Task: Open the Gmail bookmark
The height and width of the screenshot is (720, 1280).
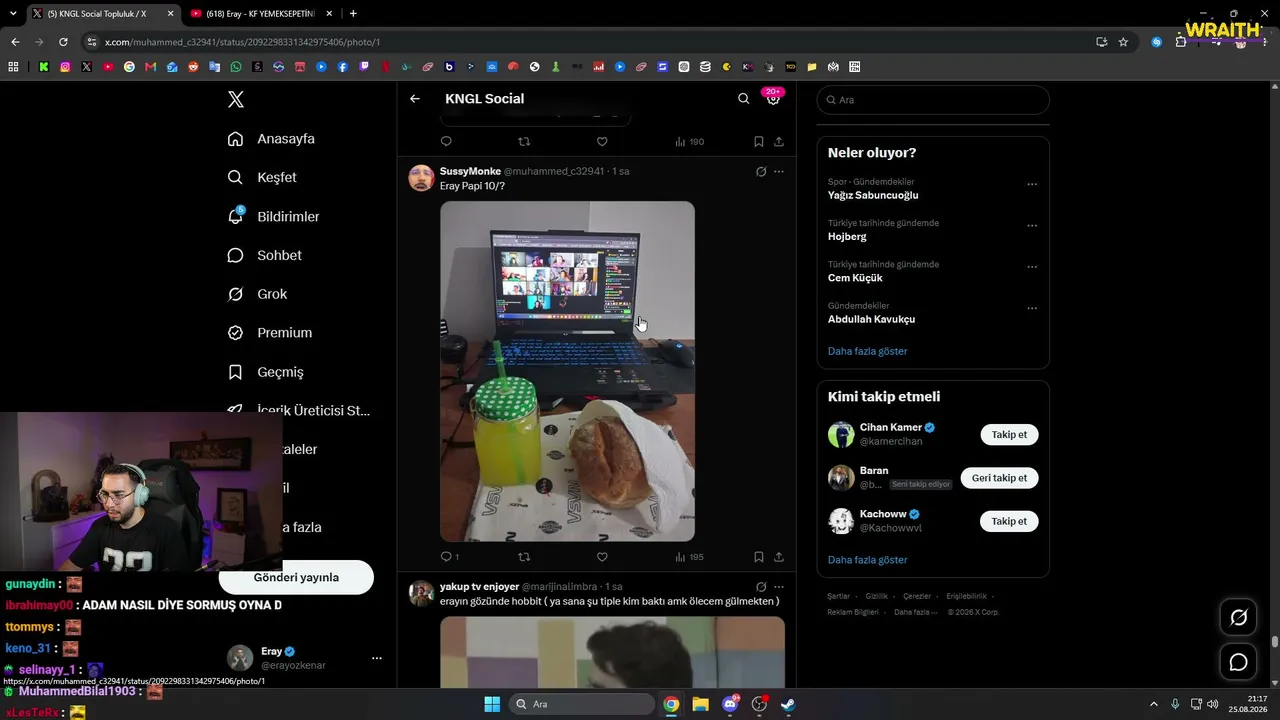Action: tap(151, 67)
